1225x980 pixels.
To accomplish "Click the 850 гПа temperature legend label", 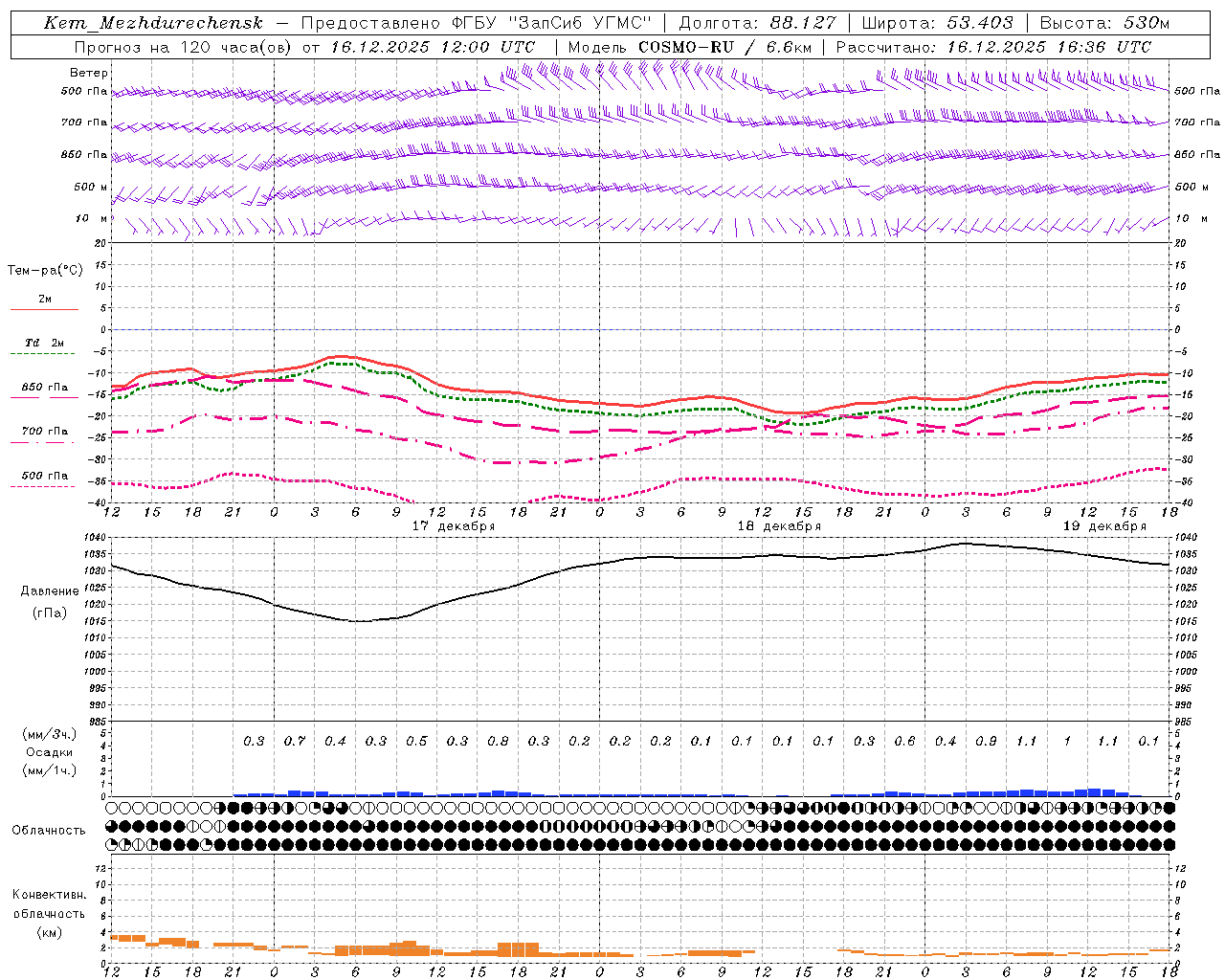I will (x=45, y=388).
